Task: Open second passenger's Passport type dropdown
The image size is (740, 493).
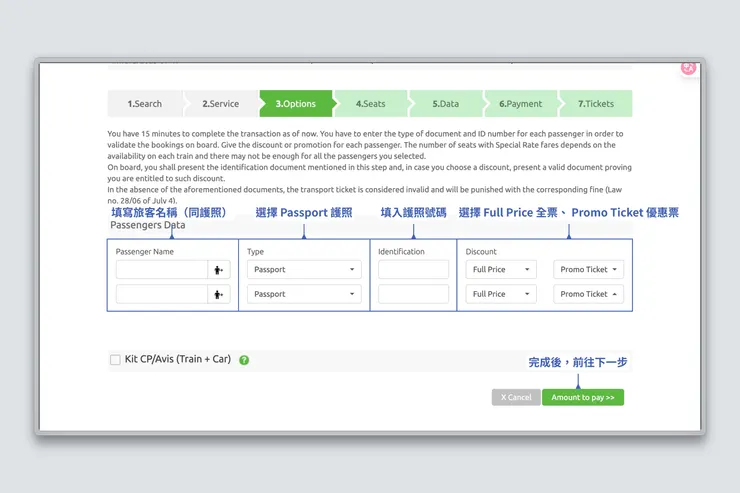Action: pos(304,294)
